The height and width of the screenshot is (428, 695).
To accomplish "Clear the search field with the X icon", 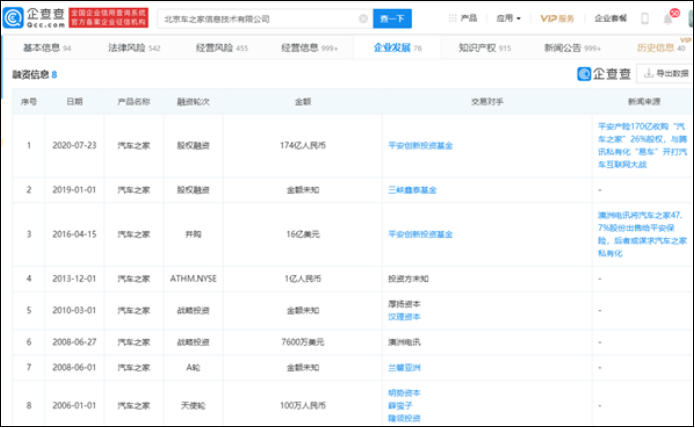I will coord(363,19).
